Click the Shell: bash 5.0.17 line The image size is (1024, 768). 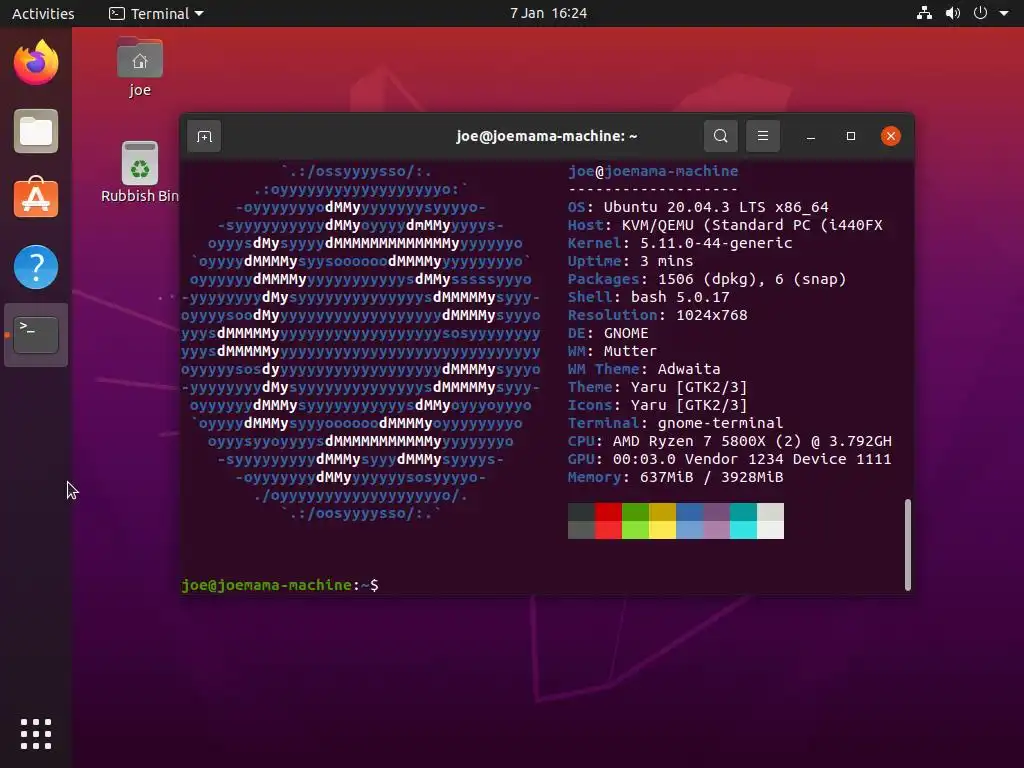coord(648,297)
